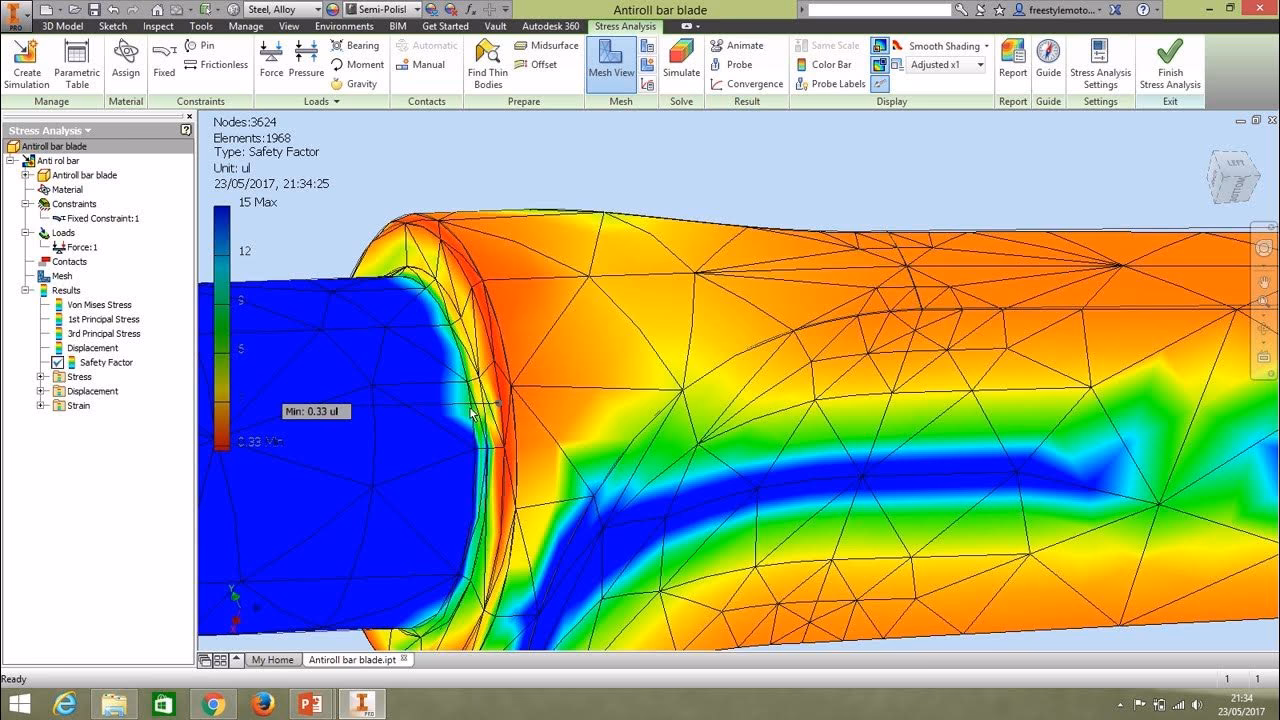
Task: Open the Guide
Action: pyautogui.click(x=1048, y=60)
